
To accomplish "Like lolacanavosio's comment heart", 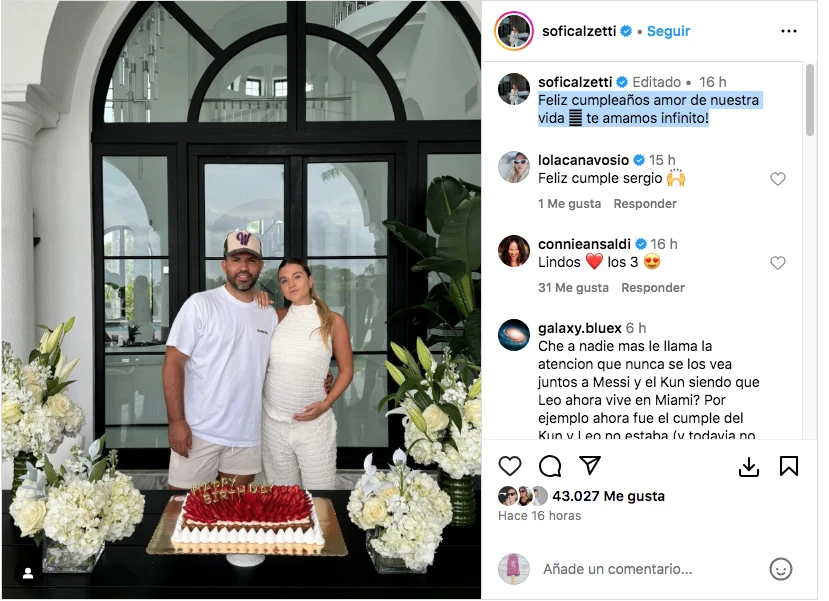I will 777,179.
